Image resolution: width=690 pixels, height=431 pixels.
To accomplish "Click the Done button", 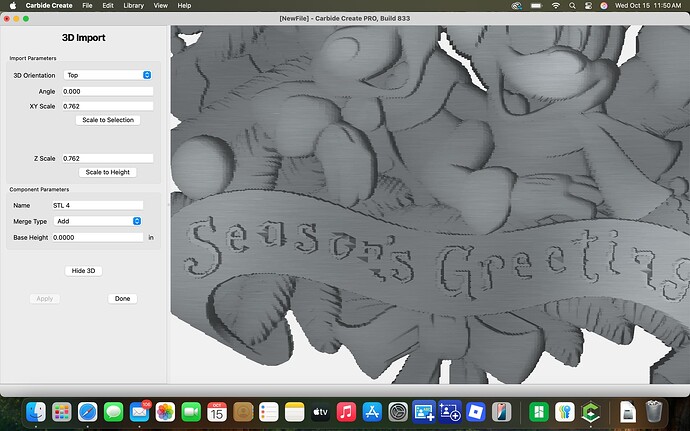I will [122, 298].
